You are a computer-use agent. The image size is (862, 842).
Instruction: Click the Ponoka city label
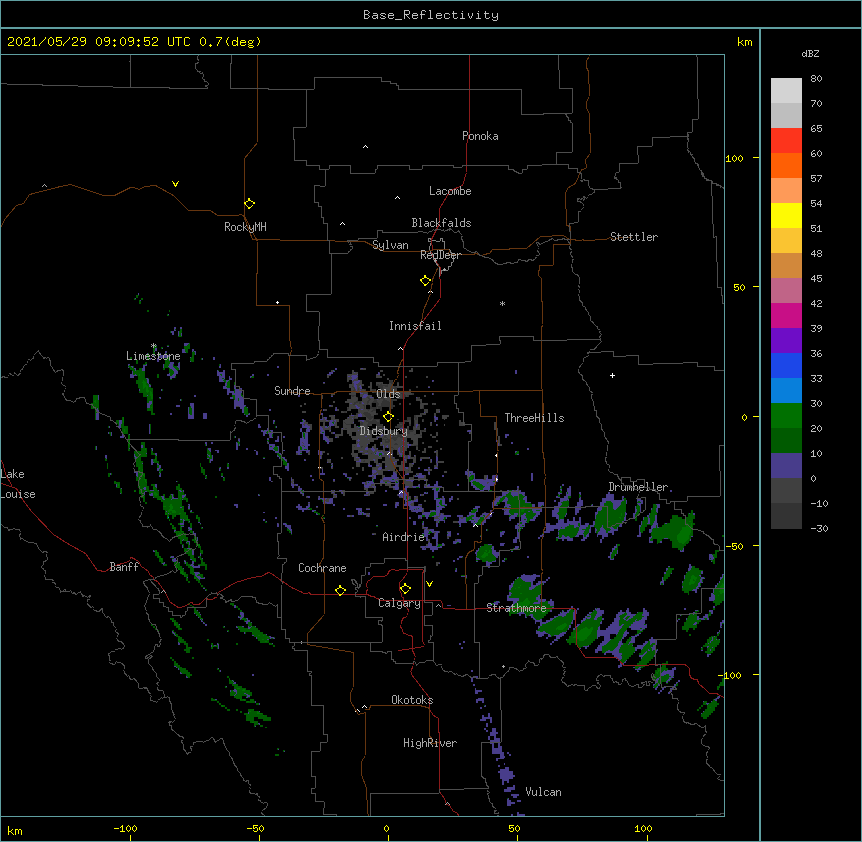[x=480, y=136]
